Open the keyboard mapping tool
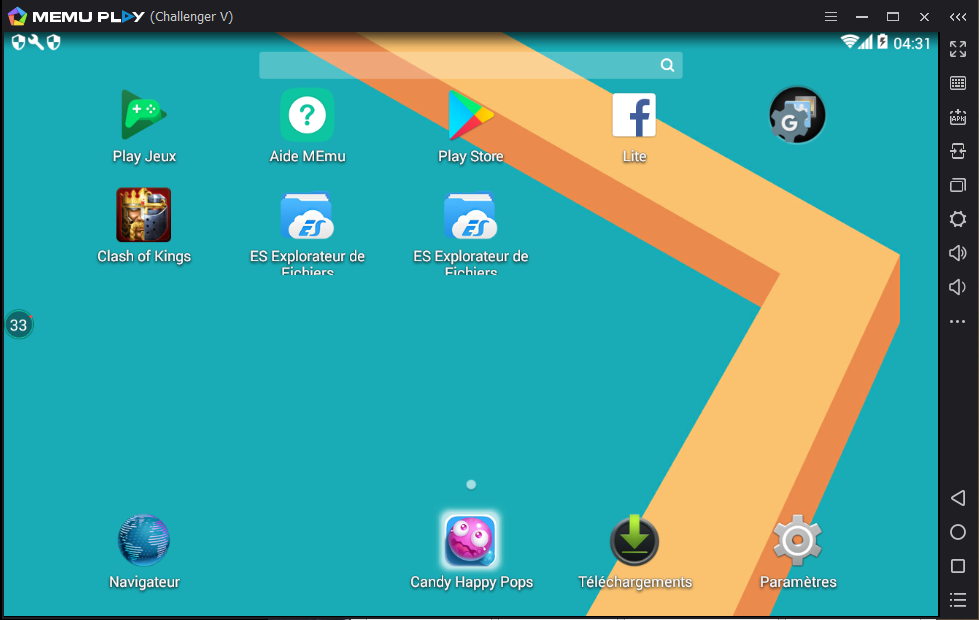 pyautogui.click(x=958, y=83)
